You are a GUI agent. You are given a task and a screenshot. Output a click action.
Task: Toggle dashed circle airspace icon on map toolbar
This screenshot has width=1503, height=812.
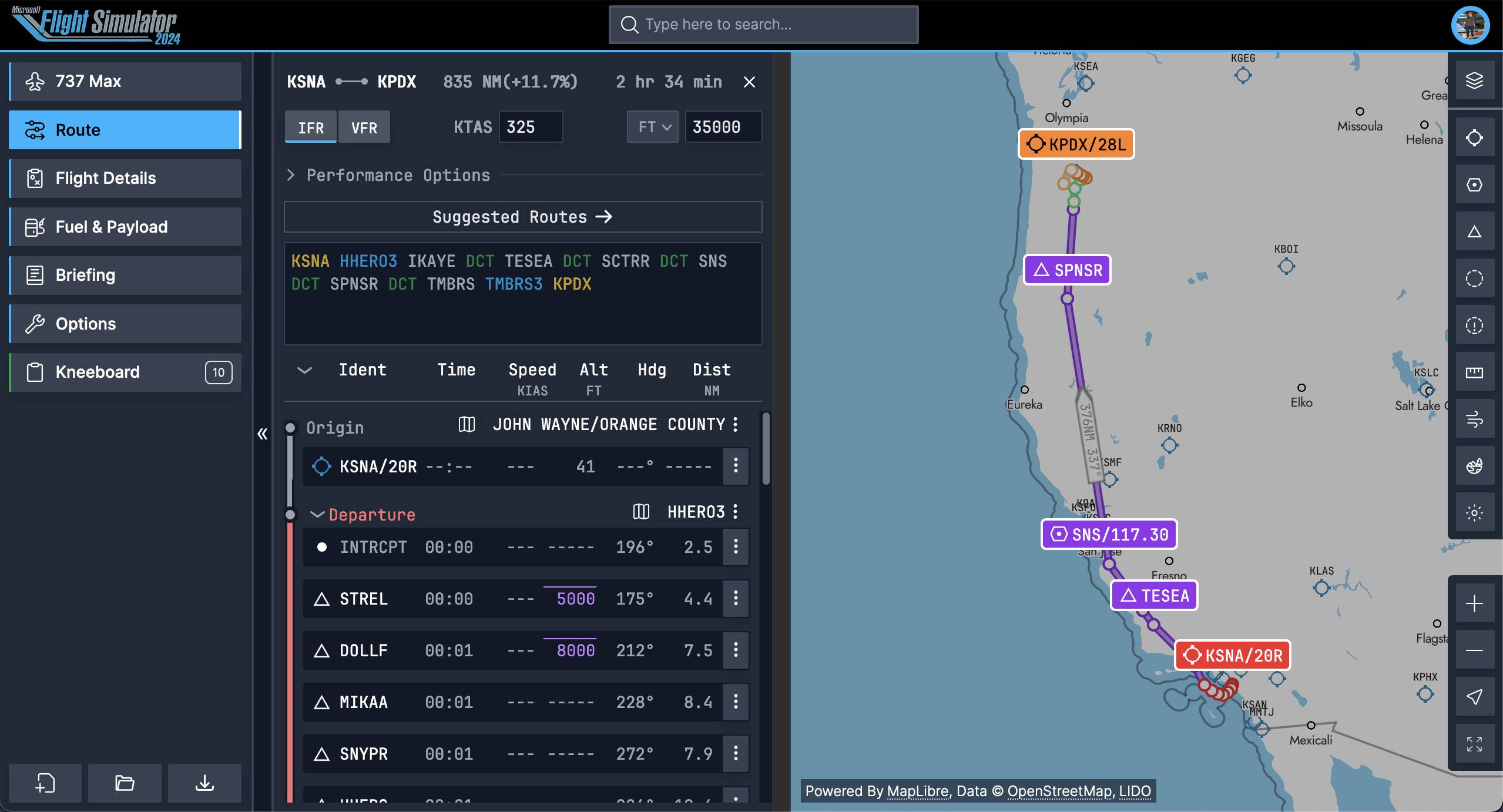(x=1474, y=279)
